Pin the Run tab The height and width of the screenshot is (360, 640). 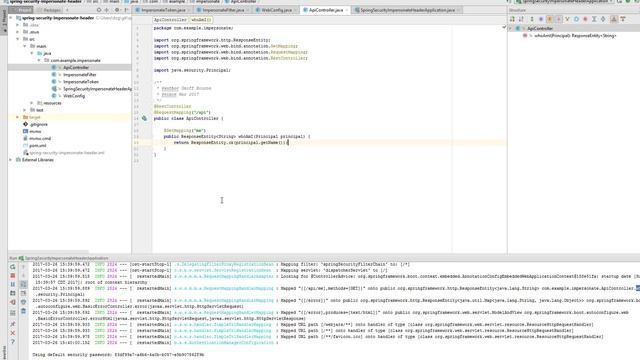coord(13,324)
